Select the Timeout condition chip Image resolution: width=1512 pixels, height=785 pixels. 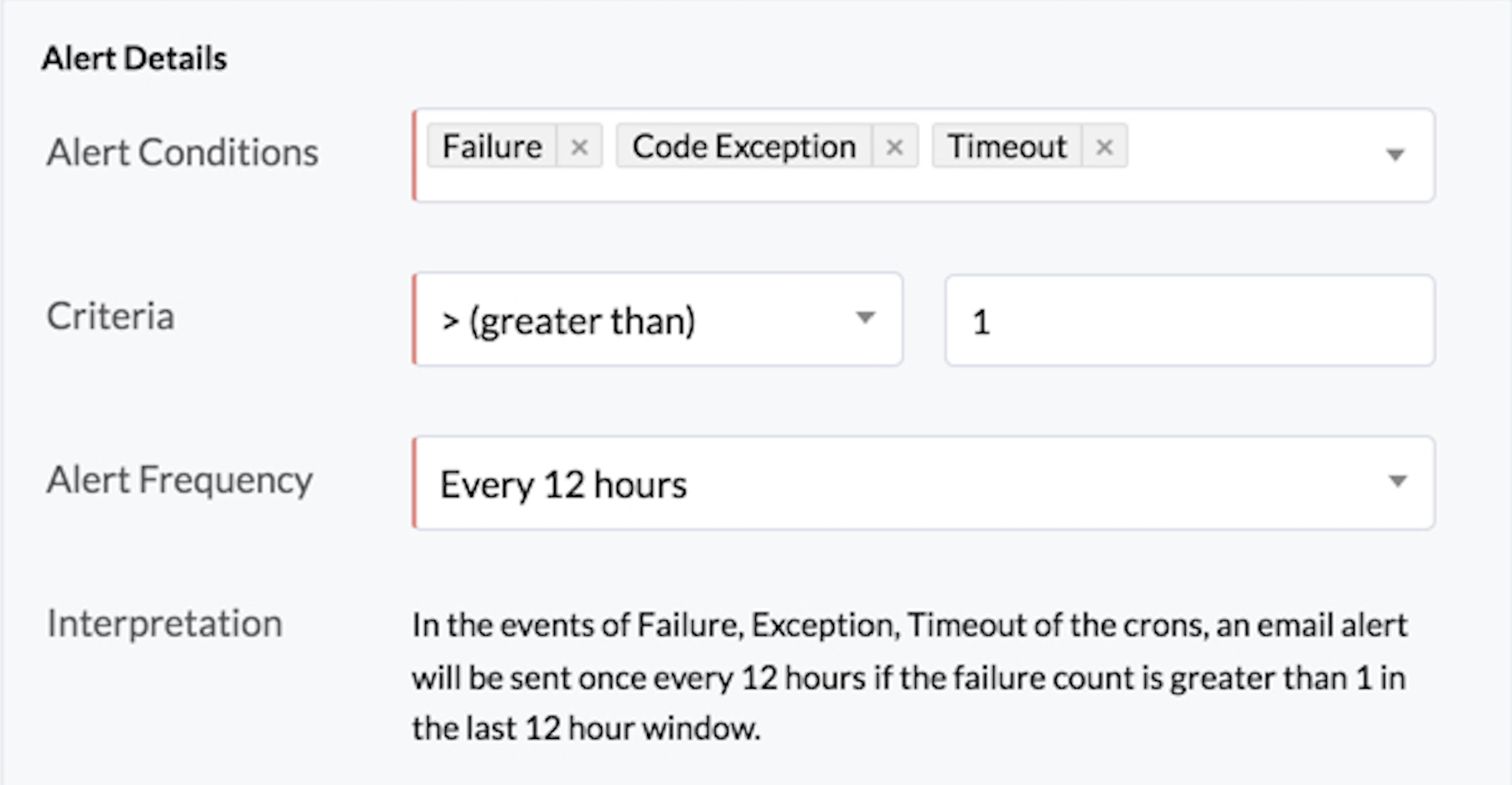(1006, 146)
